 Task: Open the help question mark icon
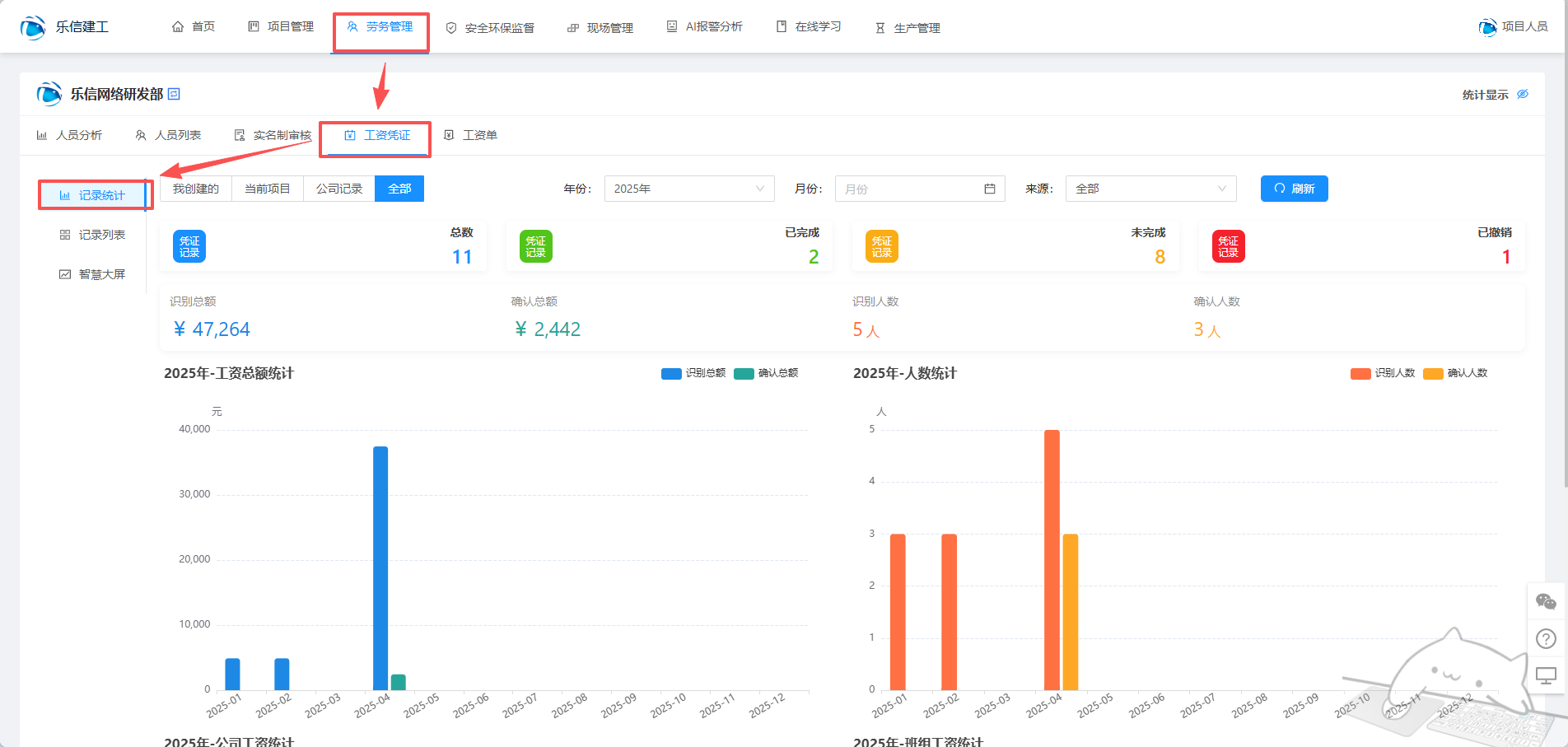pyautogui.click(x=1546, y=638)
